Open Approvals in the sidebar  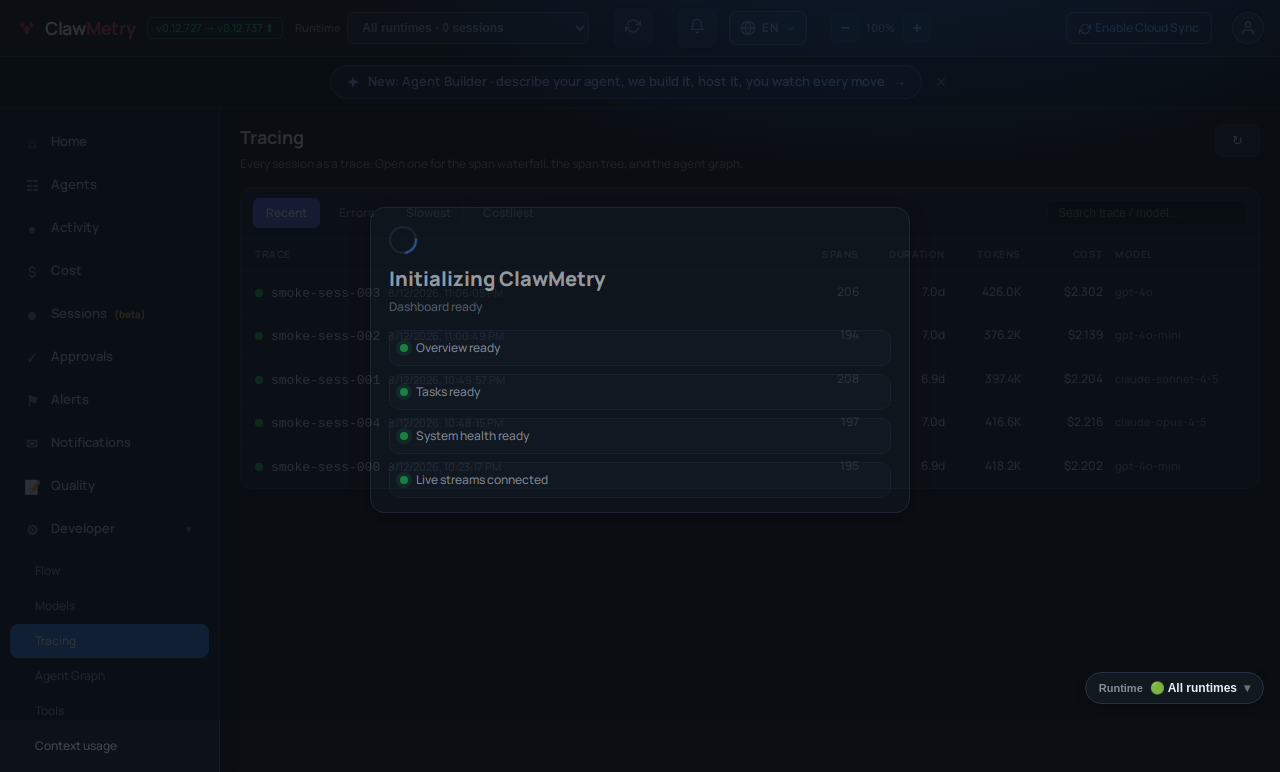110,357
